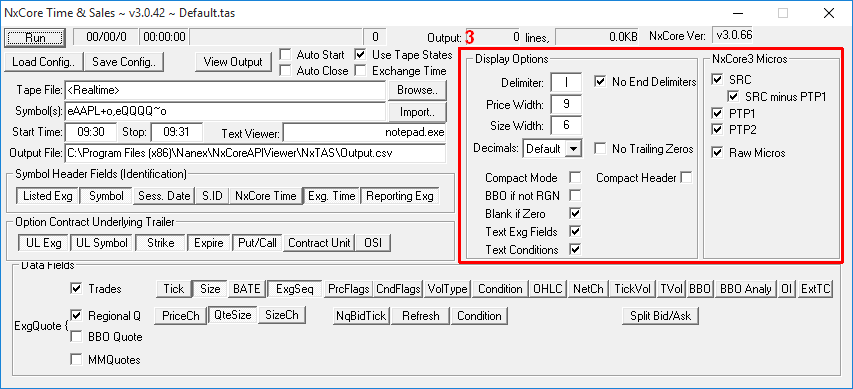Toggle Symbol header field button
The width and height of the screenshot is (853, 389).
pos(106,196)
